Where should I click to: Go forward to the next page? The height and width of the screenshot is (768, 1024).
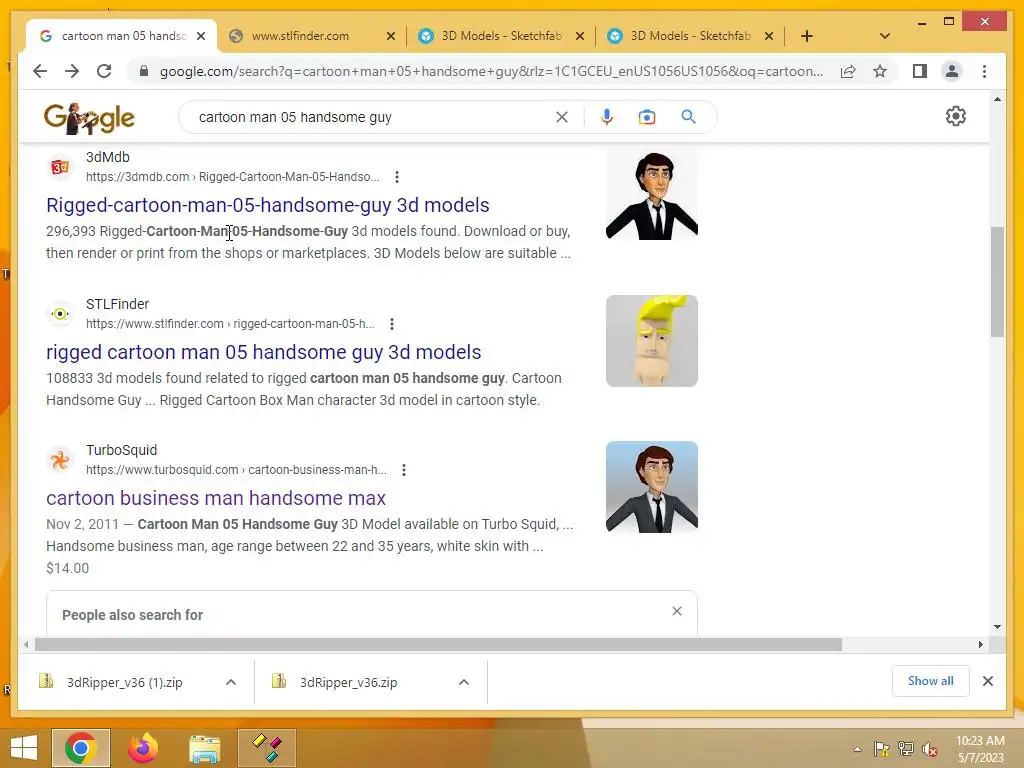pyautogui.click(x=72, y=71)
